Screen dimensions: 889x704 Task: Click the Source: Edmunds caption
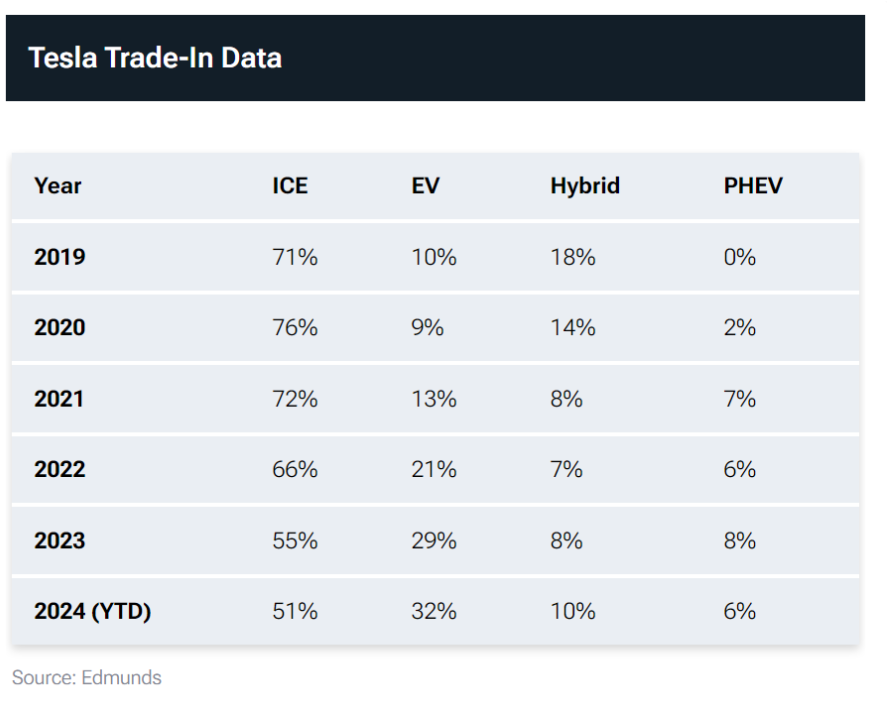pos(87,678)
